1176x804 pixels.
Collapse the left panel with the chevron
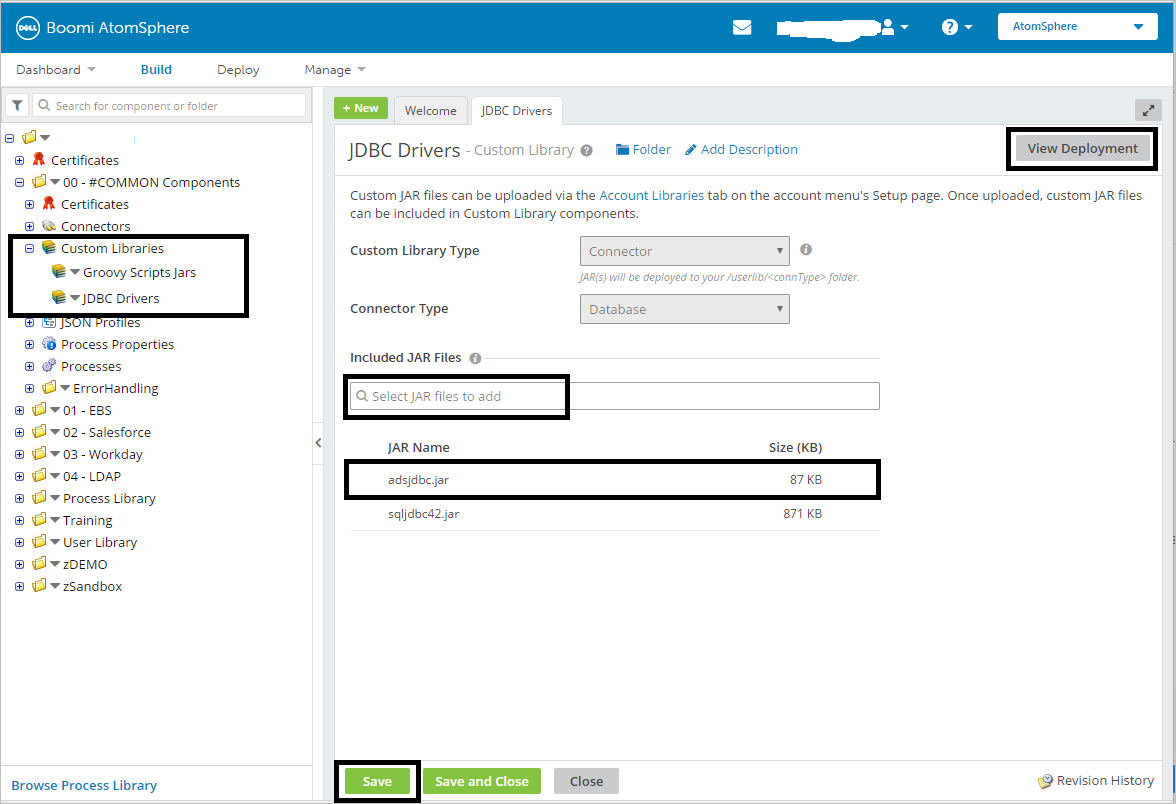[x=318, y=441]
